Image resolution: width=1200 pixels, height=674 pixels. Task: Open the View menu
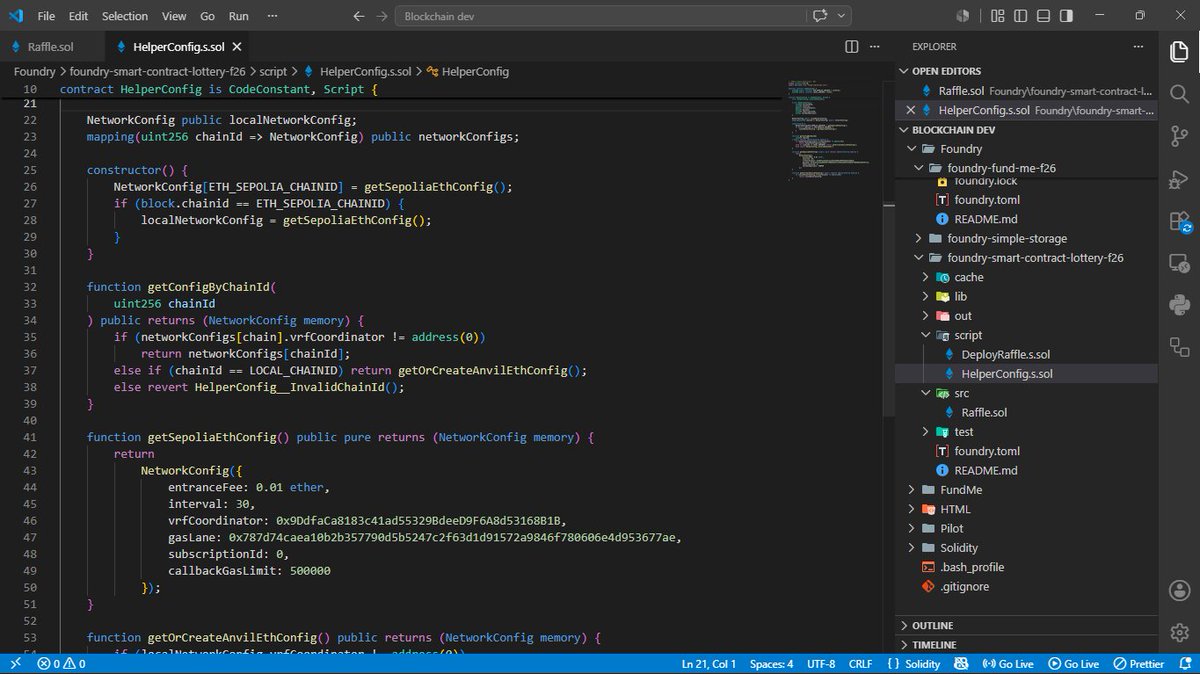point(174,16)
